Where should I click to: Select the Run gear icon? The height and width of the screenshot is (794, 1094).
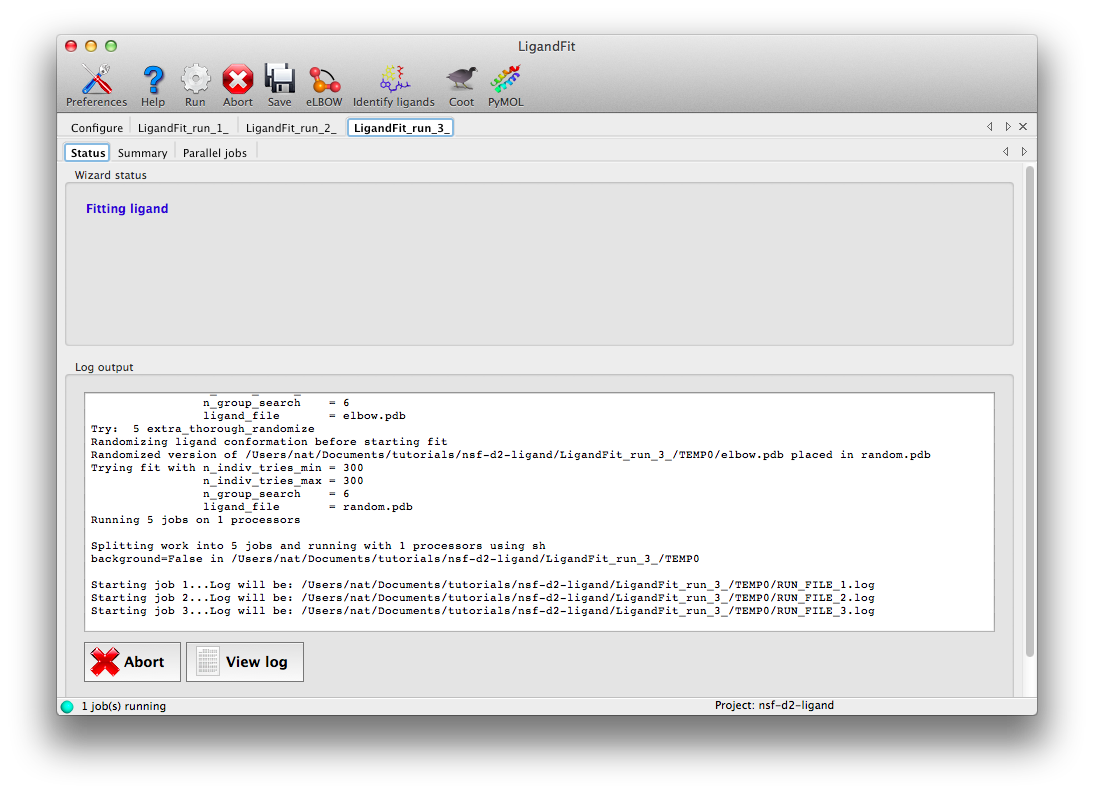(195, 78)
